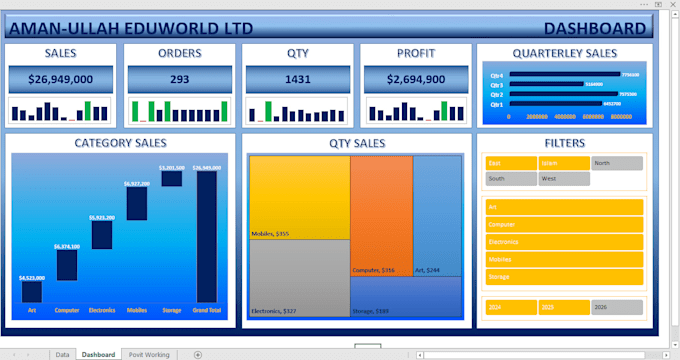Enable the North region slicer button
Image resolution: width=680 pixels, height=360 pixels.
pos(617,163)
